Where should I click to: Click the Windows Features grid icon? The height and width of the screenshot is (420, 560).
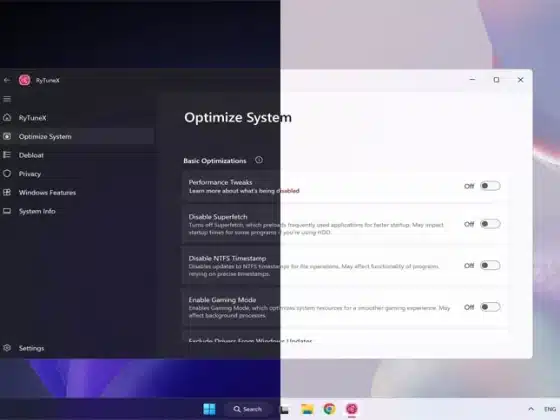(x=7, y=192)
